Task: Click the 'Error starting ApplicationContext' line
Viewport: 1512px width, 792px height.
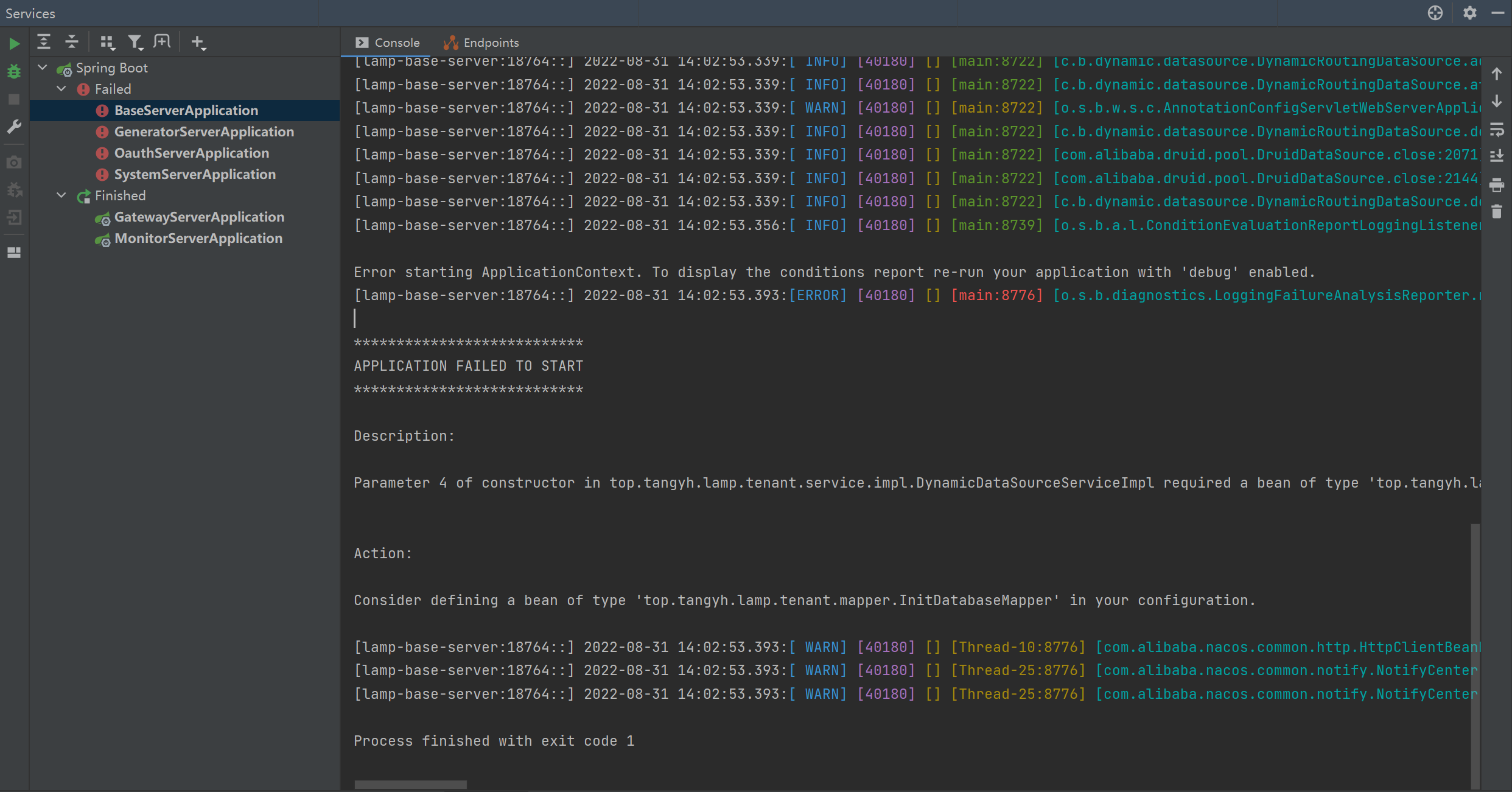Action: (835, 272)
